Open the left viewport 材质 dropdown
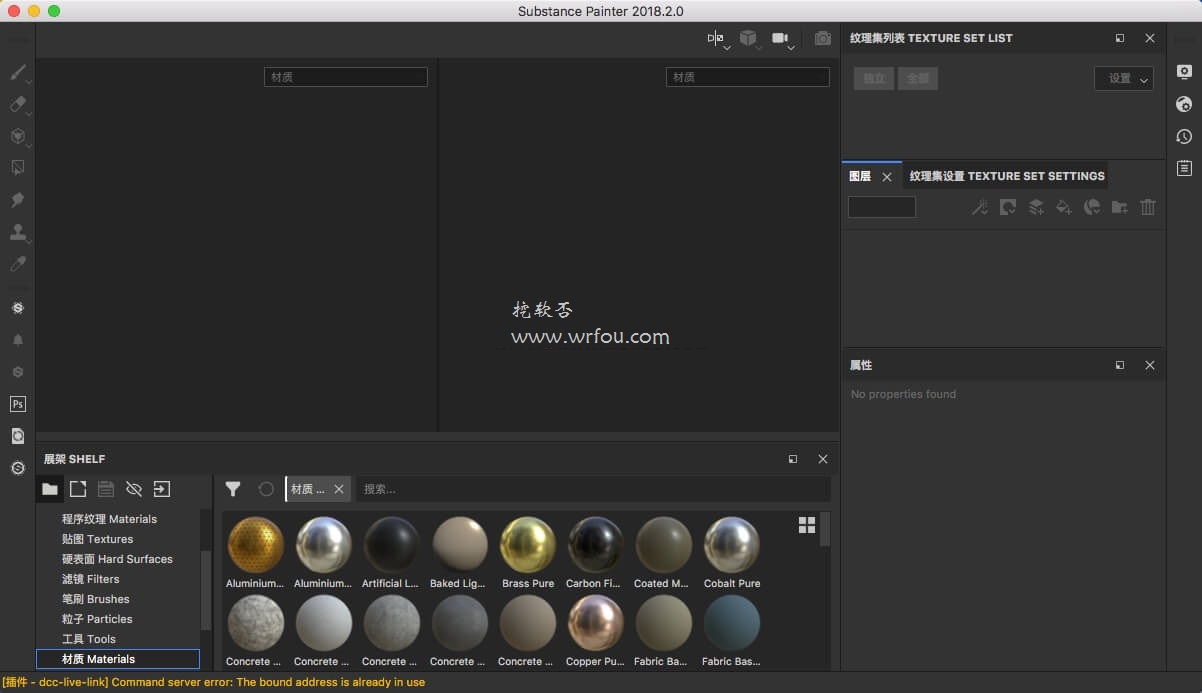1202x693 pixels. tap(346, 77)
